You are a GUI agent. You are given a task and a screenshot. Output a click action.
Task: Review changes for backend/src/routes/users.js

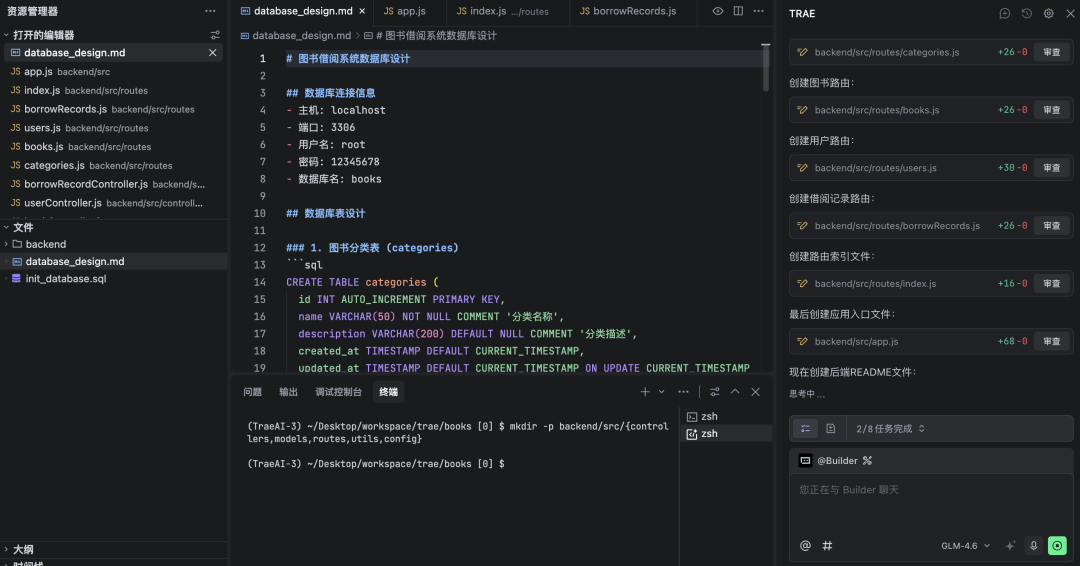pyautogui.click(x=1052, y=168)
